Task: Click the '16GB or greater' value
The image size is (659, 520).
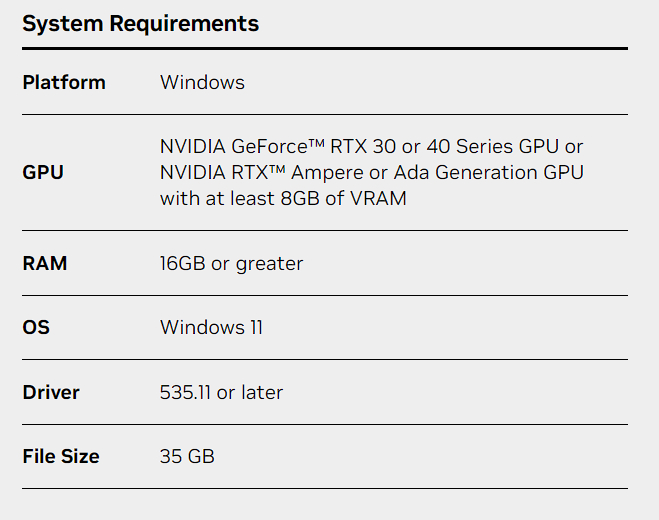Action: 231,263
